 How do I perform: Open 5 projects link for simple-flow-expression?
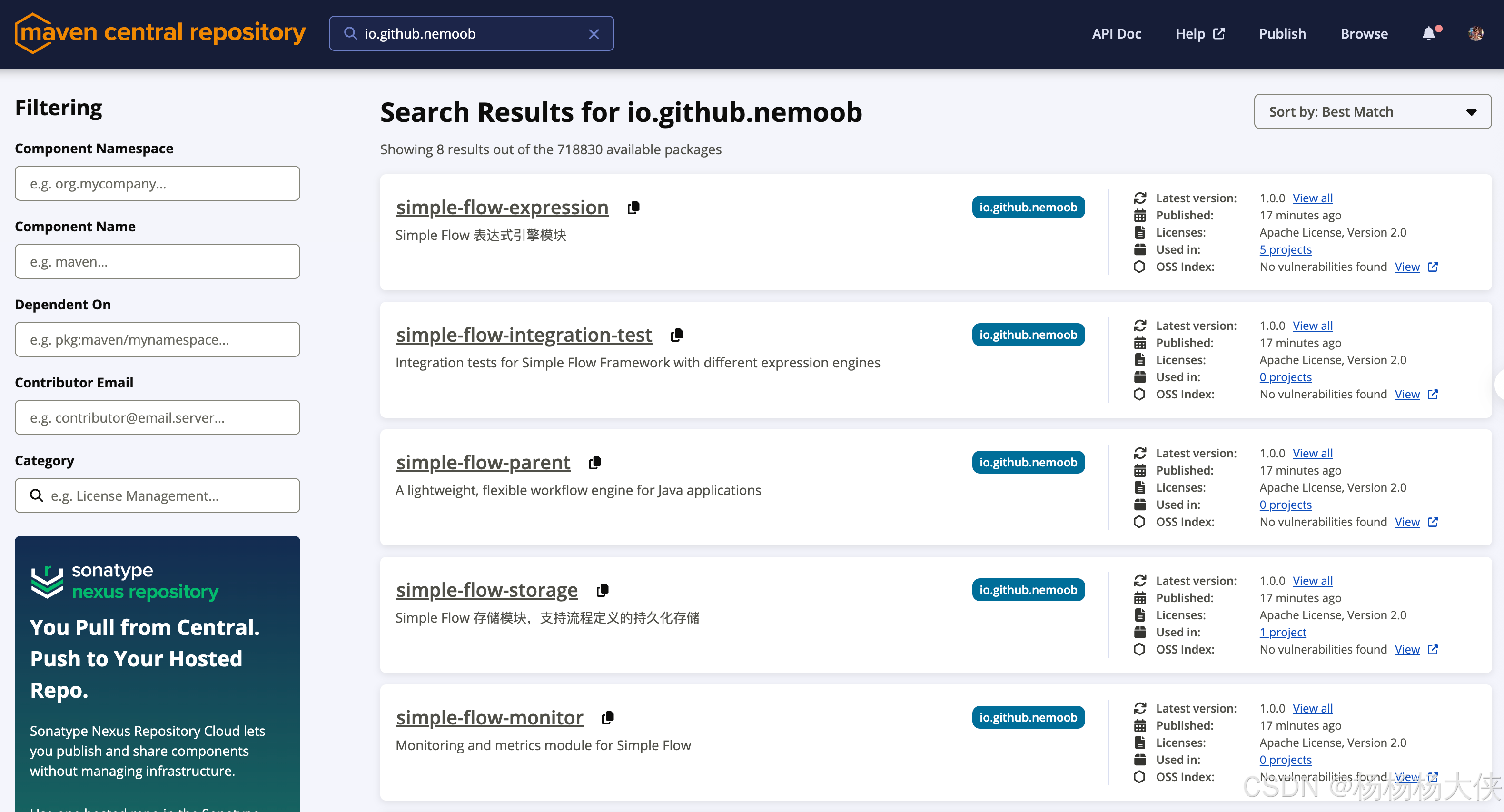tap(1285, 249)
